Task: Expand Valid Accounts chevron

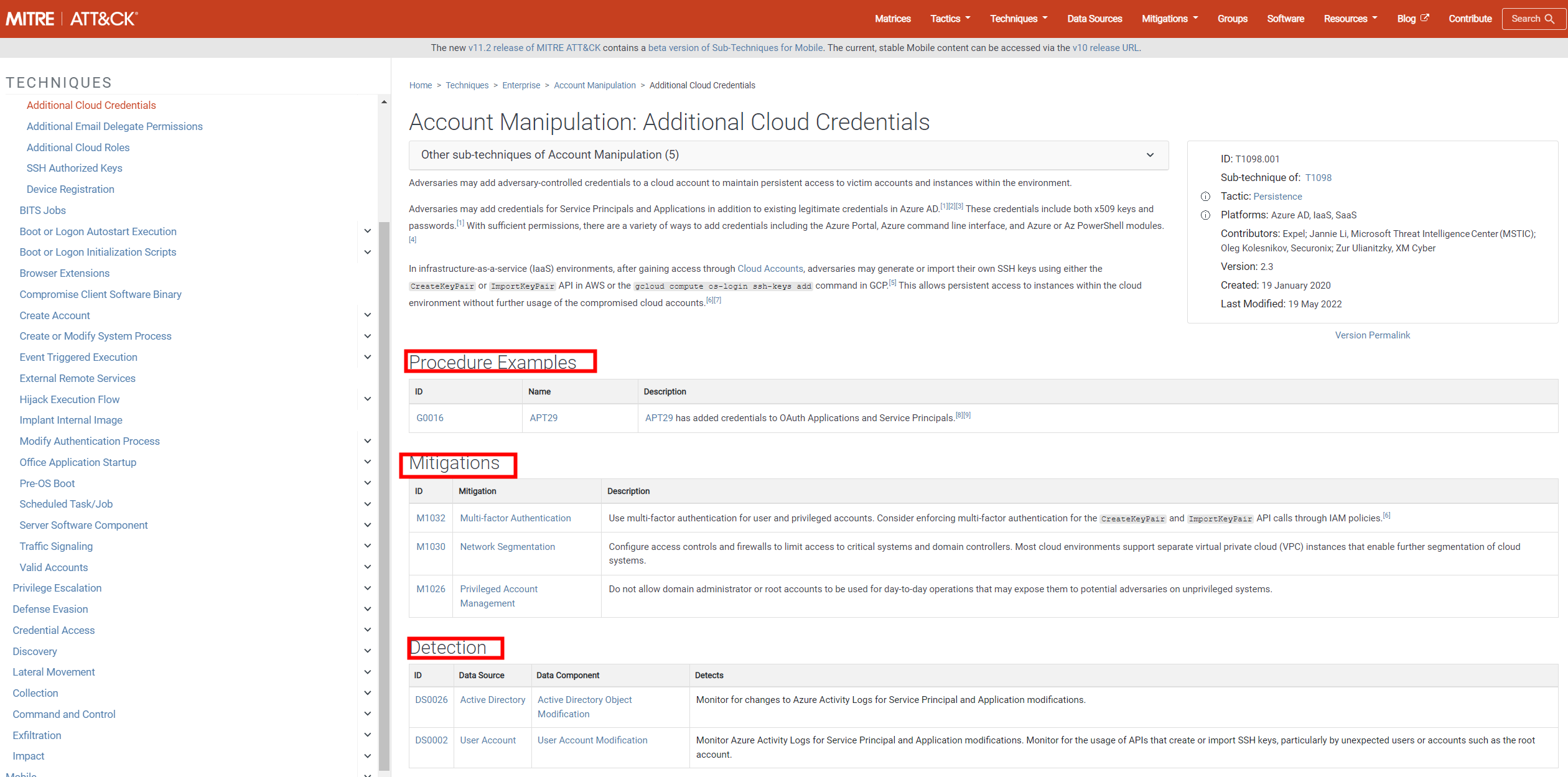Action: (x=368, y=567)
